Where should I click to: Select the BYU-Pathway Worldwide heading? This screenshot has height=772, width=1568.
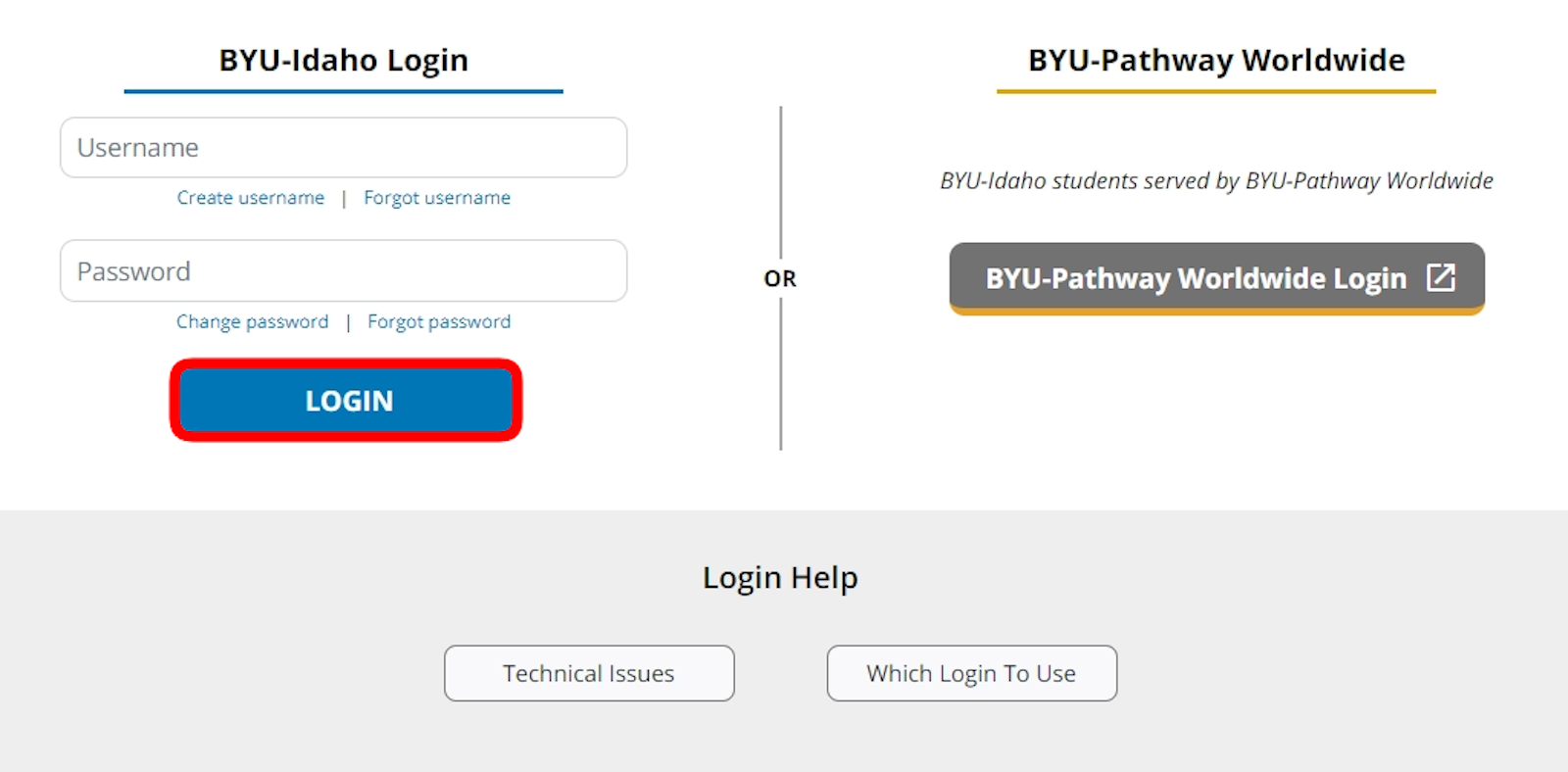(x=1215, y=60)
